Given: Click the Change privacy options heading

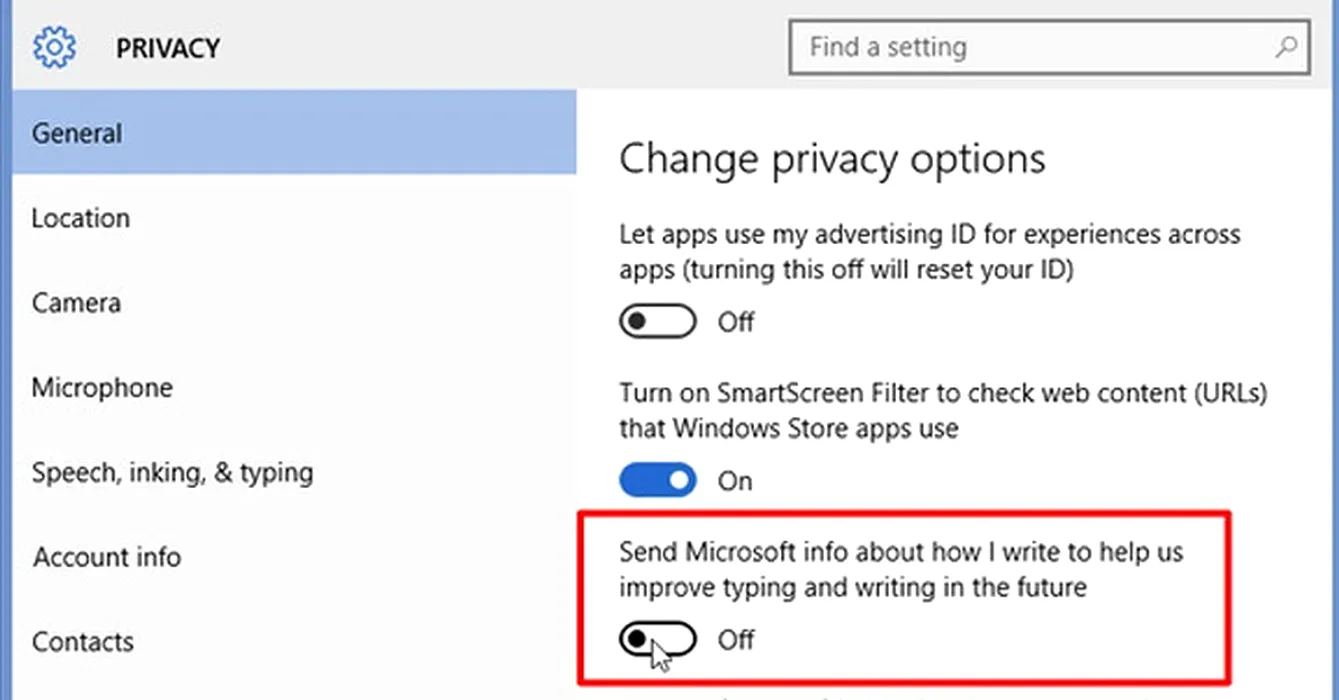Looking at the screenshot, I should (x=832, y=159).
